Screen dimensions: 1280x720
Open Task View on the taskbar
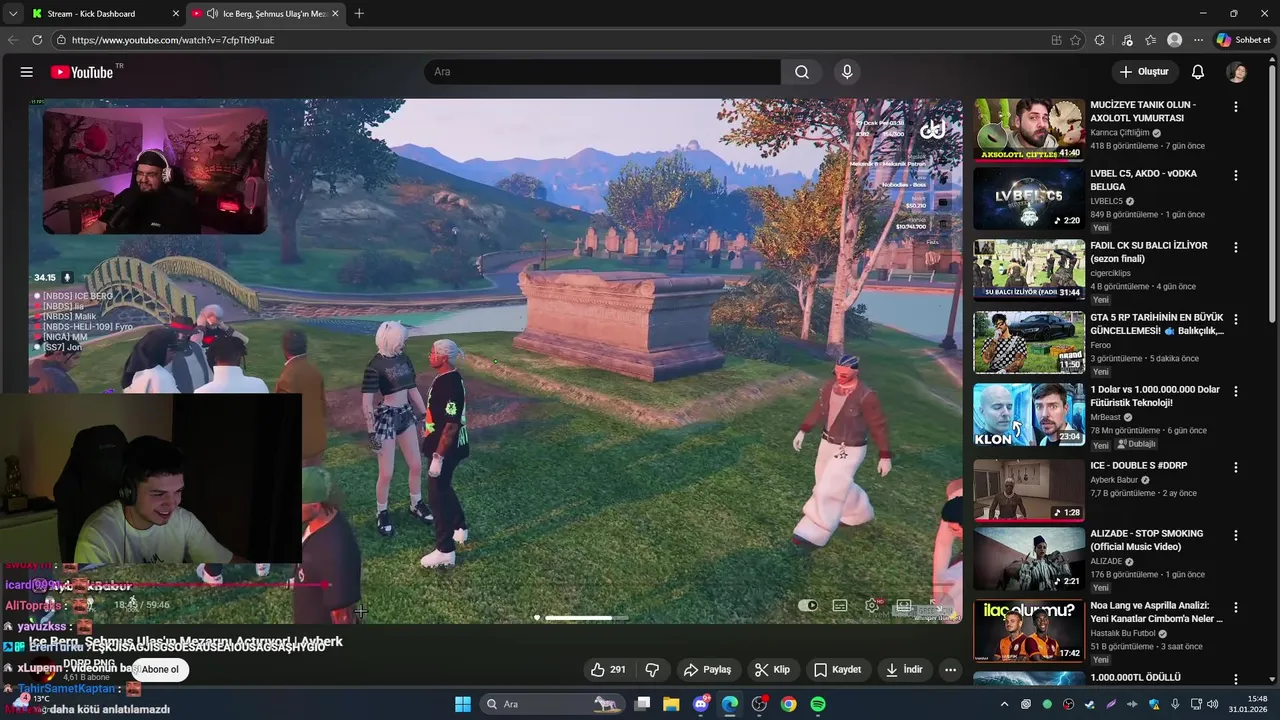(643, 704)
